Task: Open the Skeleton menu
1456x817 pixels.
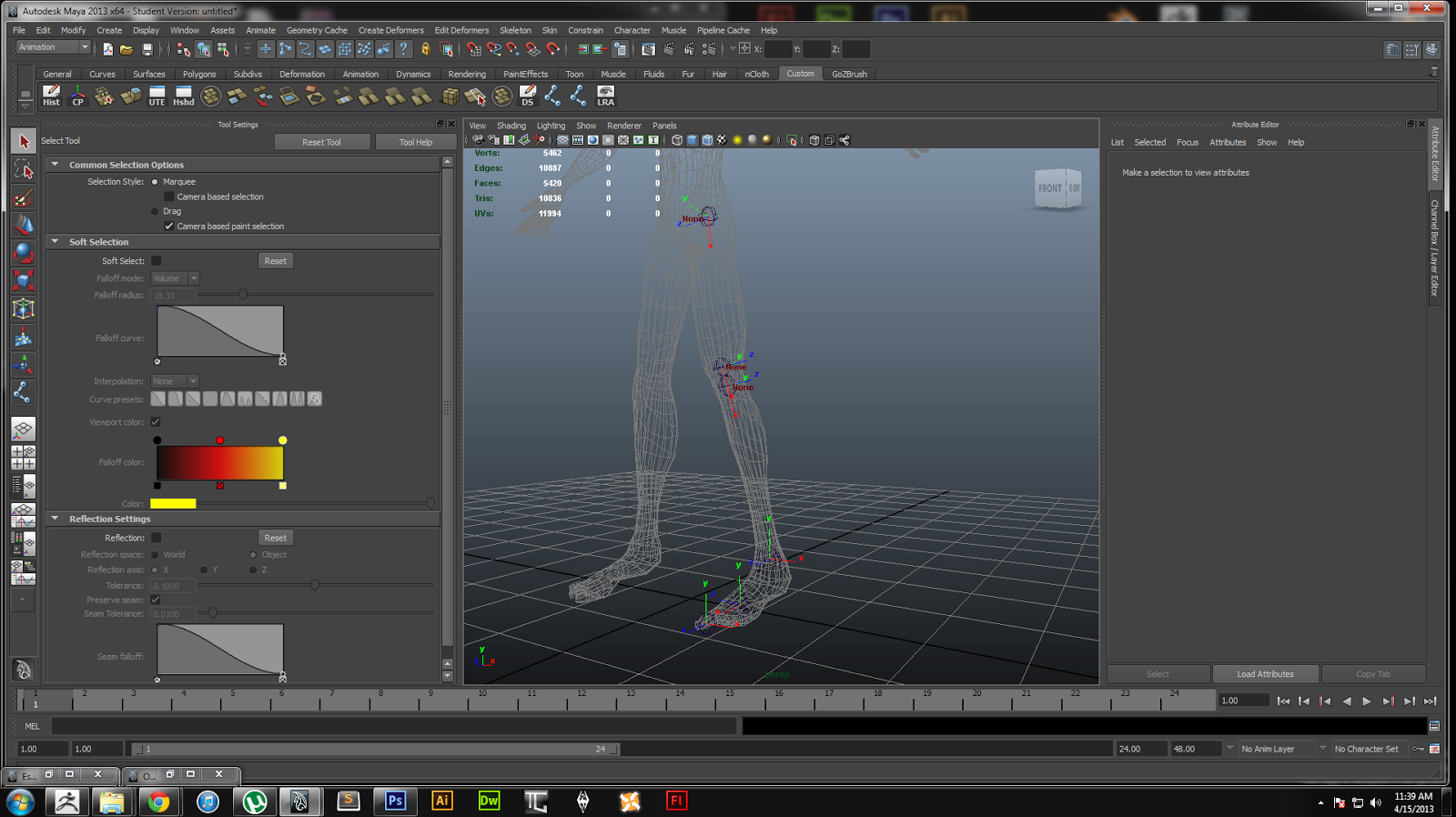Action: 515,30
